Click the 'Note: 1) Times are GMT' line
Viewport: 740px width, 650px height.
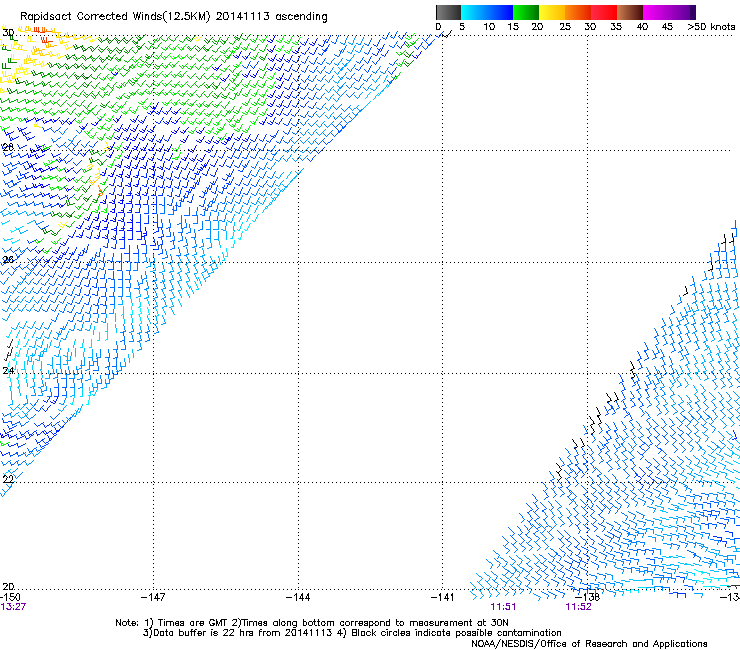[x=312, y=623]
